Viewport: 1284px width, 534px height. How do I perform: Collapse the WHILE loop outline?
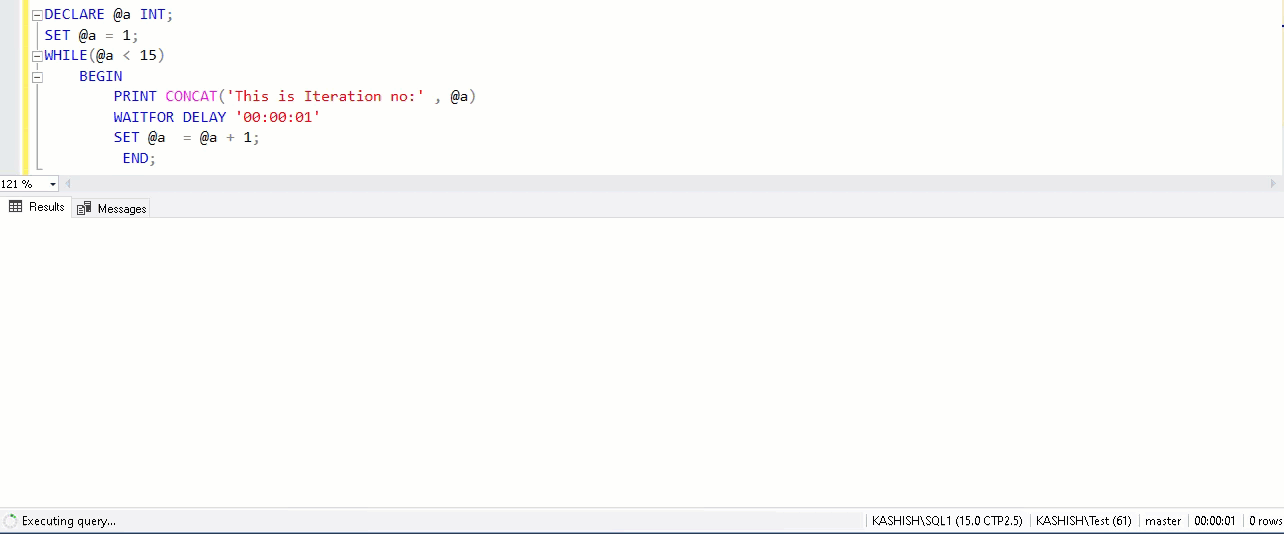pyautogui.click(x=37, y=56)
